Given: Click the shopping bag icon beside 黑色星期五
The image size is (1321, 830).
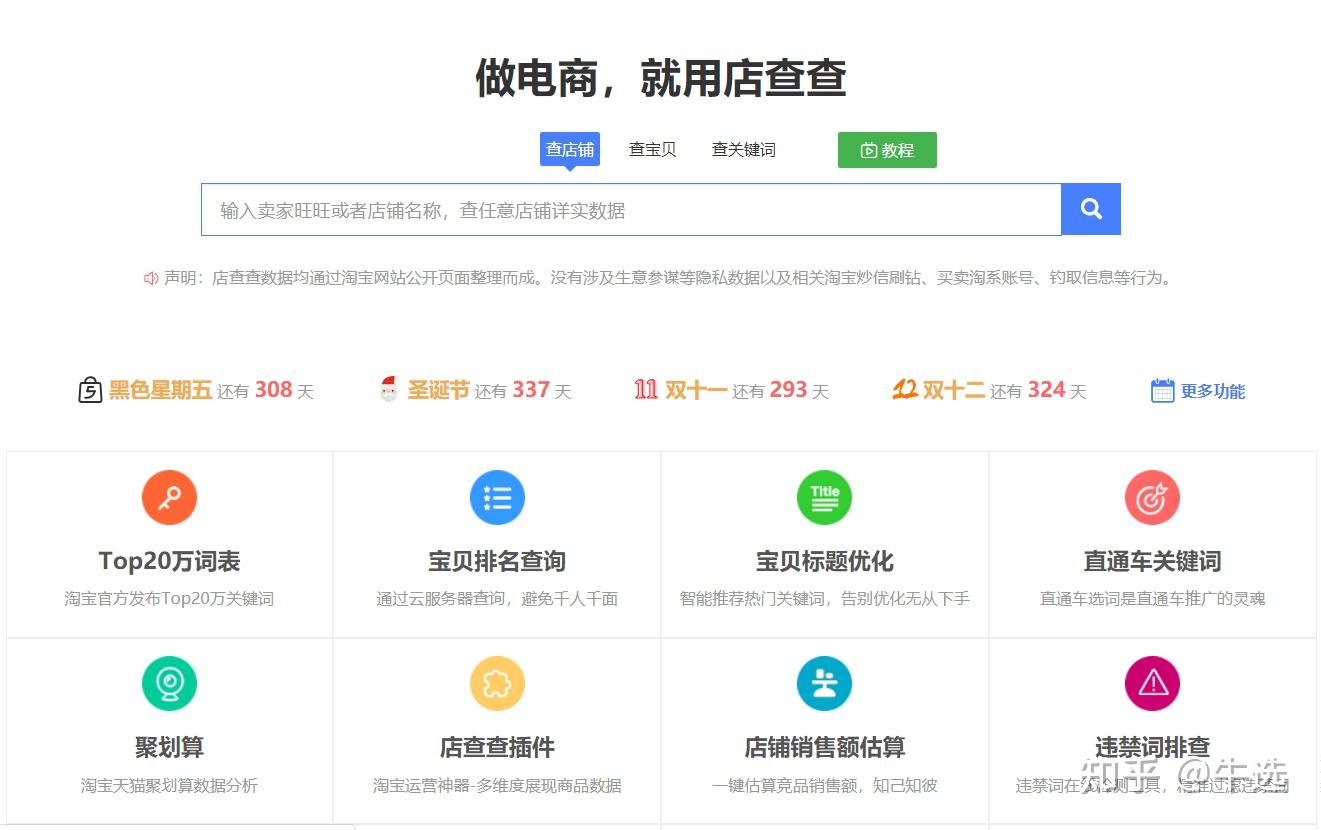Looking at the screenshot, I should (90, 390).
